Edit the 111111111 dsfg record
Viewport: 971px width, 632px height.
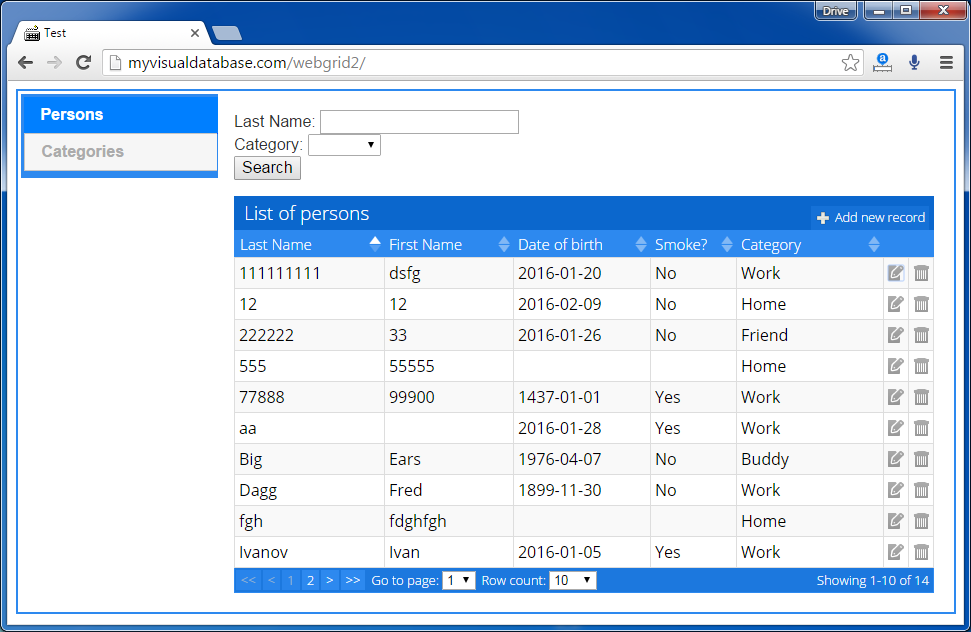pos(895,273)
